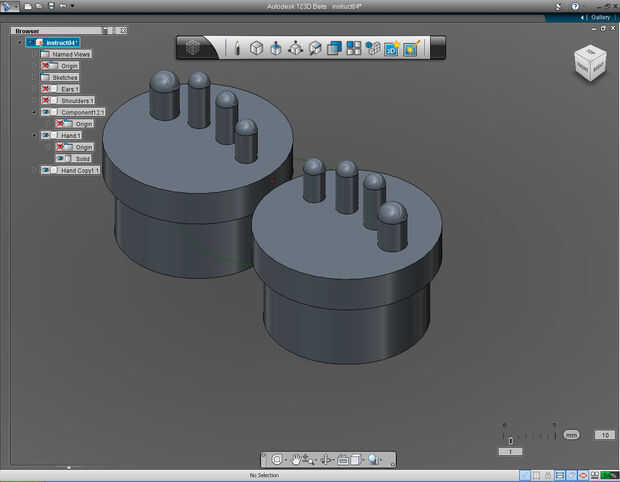The image size is (620, 482).
Task: Click the Save icon in title bar
Action: coord(51,6)
